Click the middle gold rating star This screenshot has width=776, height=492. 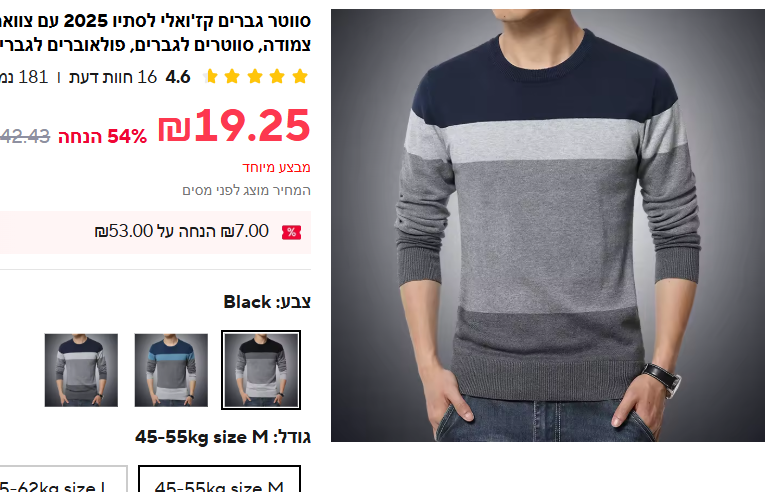[255, 77]
